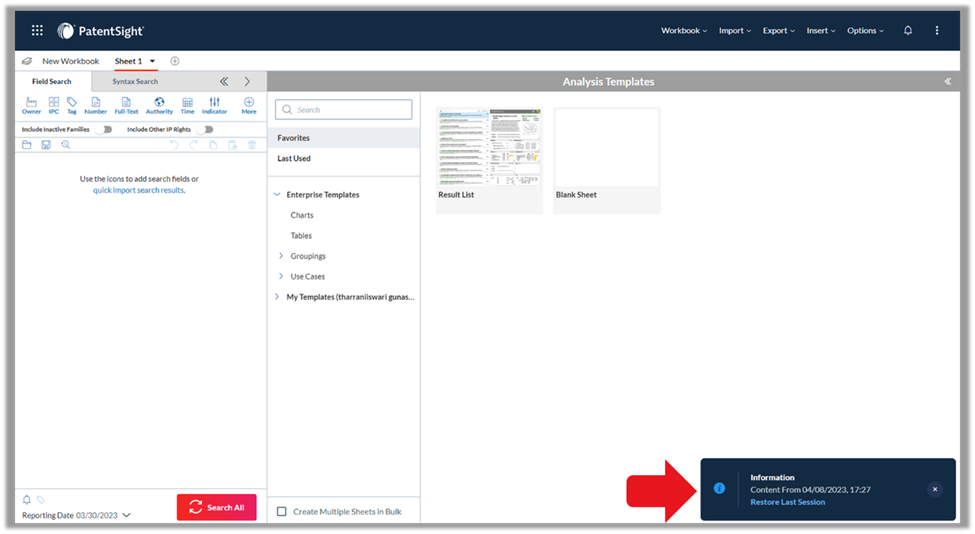Choose the Result List template thumbnail
Viewport: 975px width, 534px height.
489,147
